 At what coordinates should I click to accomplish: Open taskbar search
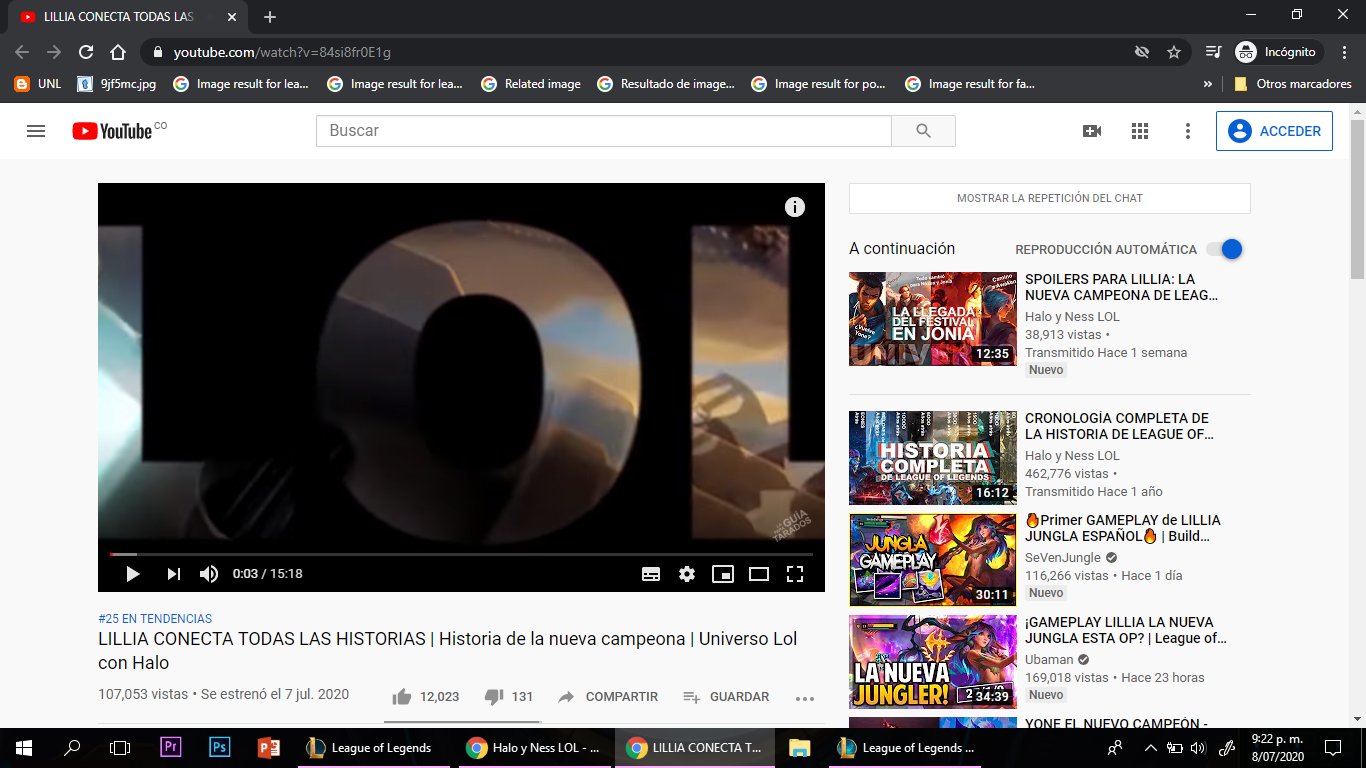[72, 747]
